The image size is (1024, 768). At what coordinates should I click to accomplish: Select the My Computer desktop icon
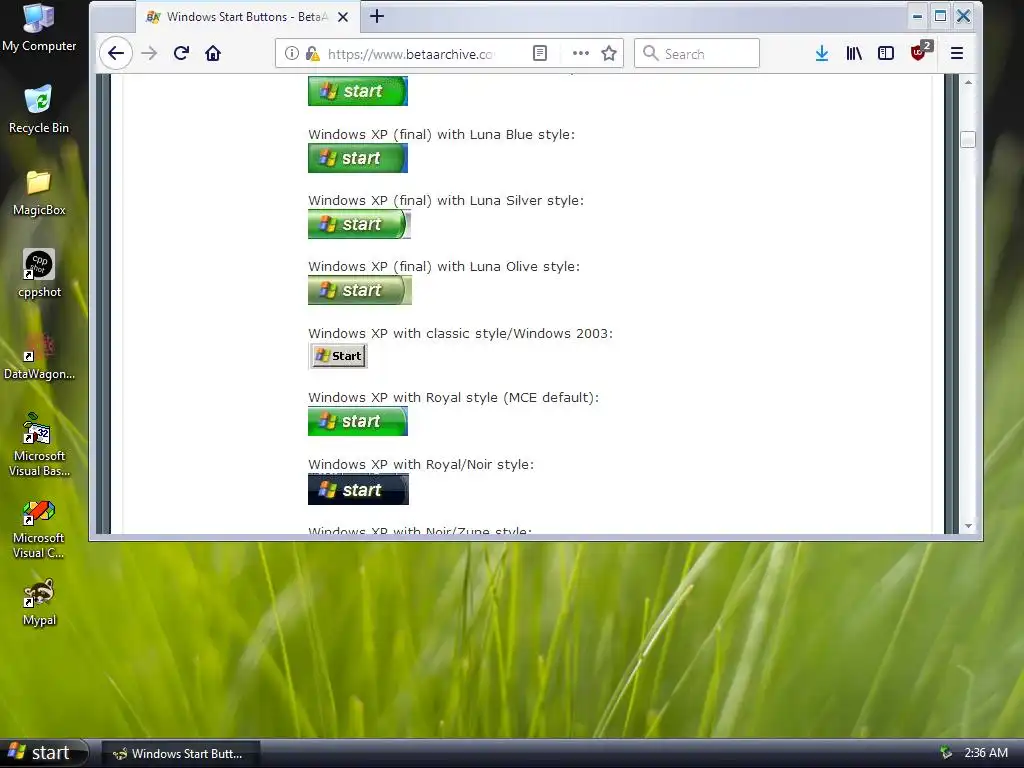(39, 28)
